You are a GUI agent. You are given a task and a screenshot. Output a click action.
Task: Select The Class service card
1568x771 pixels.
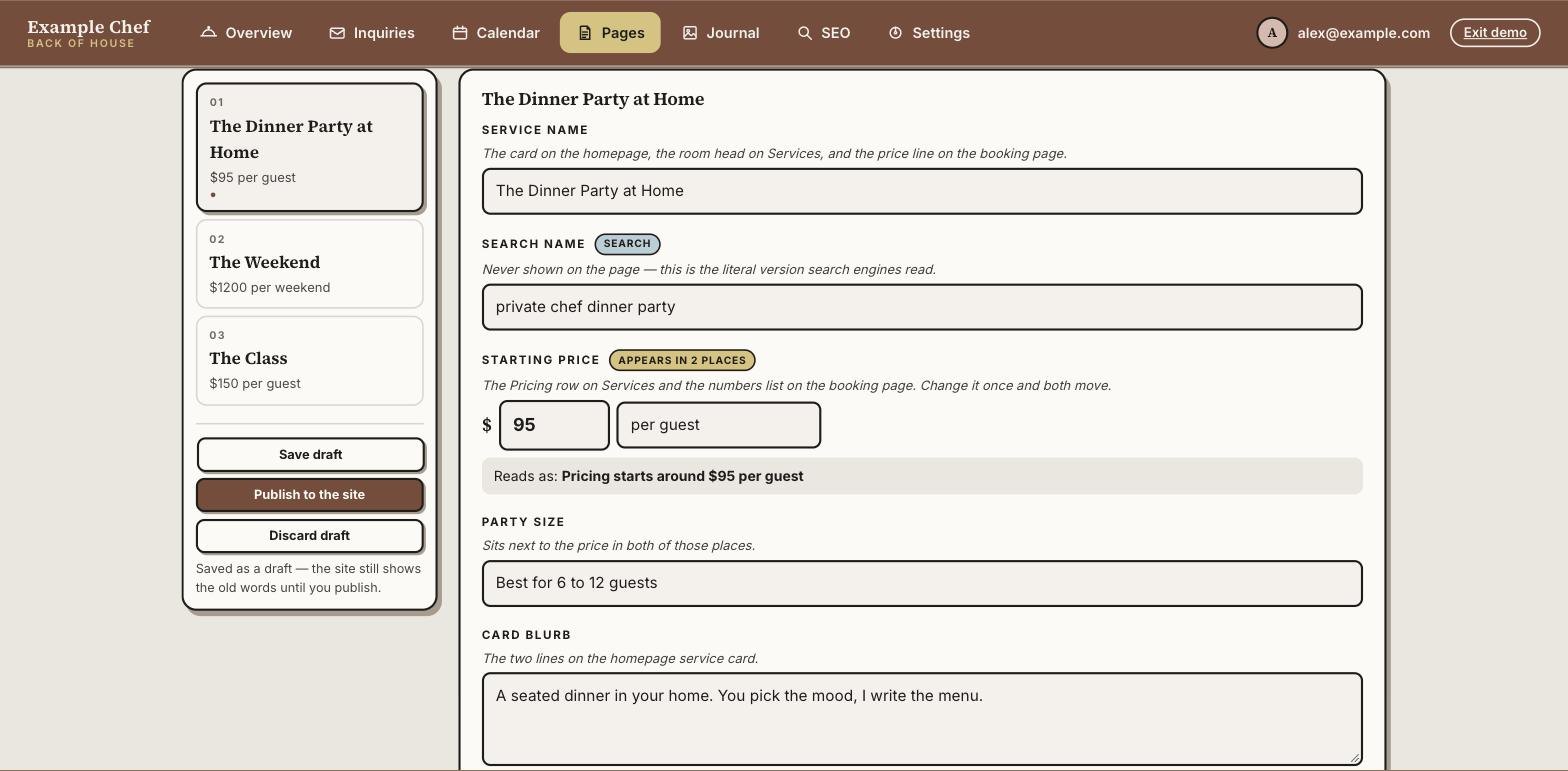[x=310, y=361]
